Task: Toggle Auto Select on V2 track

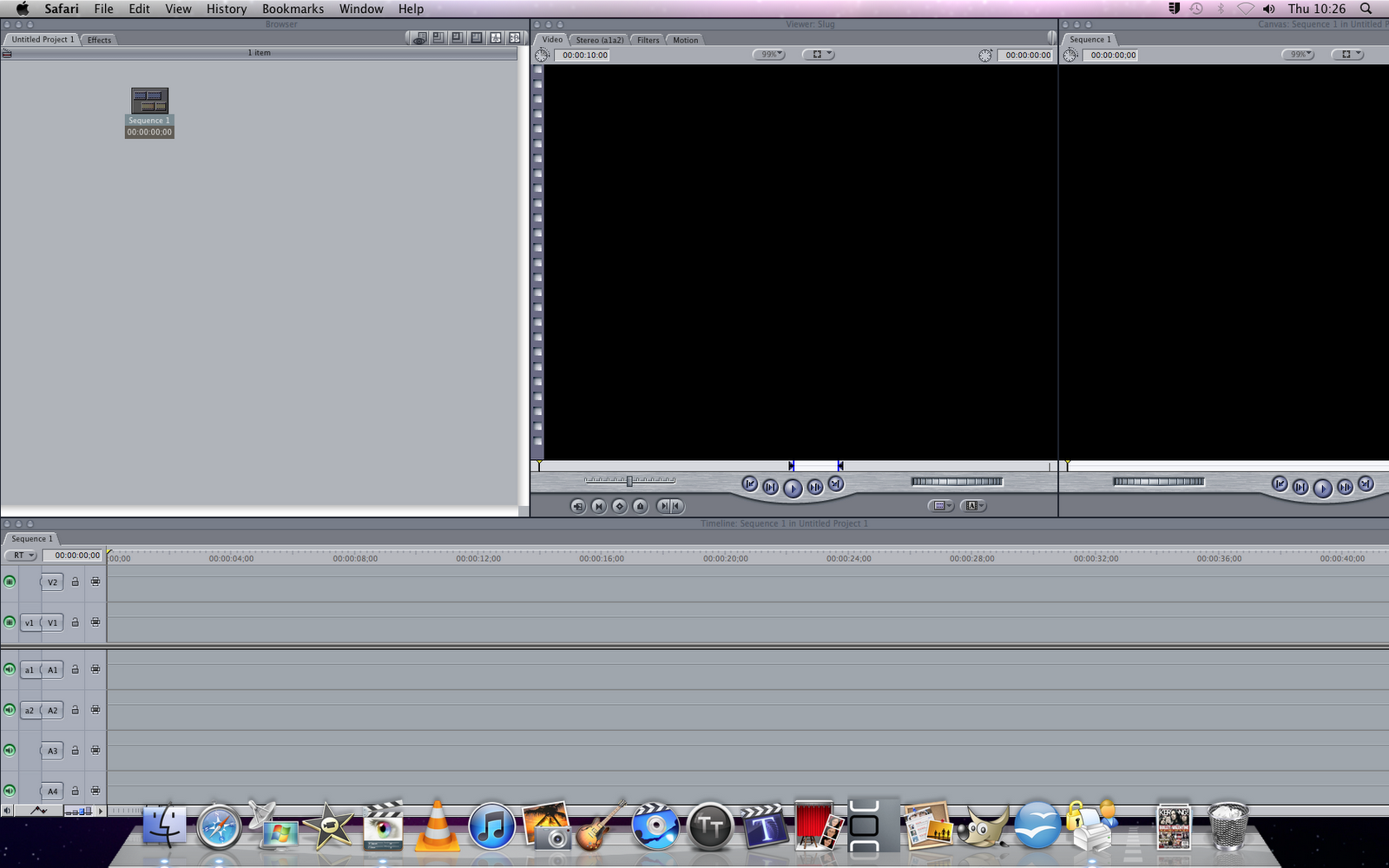Action: click(95, 582)
